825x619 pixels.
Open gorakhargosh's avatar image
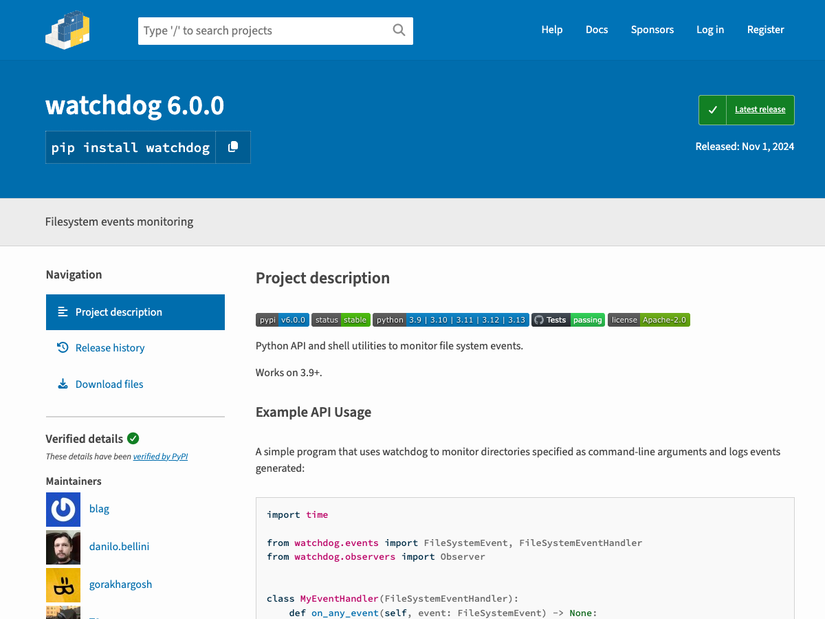(63, 585)
